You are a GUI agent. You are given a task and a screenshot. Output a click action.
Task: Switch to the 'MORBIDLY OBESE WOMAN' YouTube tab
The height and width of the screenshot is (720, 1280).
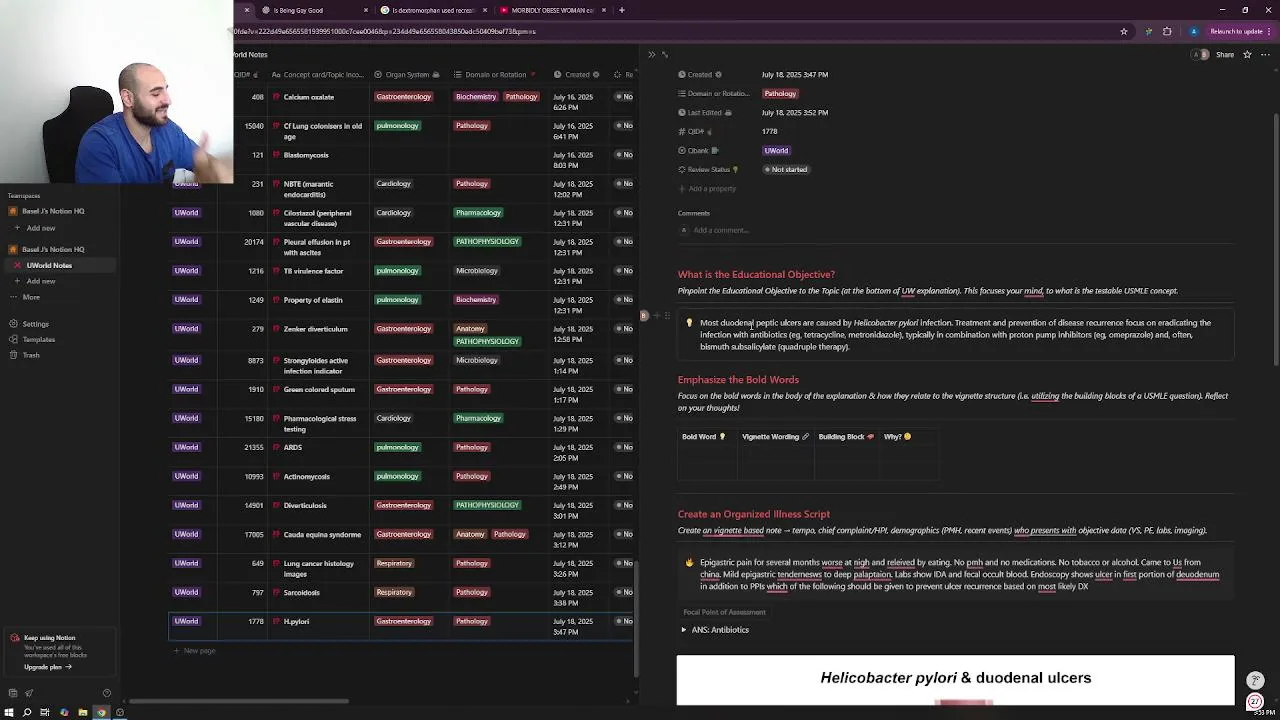[x=552, y=10]
